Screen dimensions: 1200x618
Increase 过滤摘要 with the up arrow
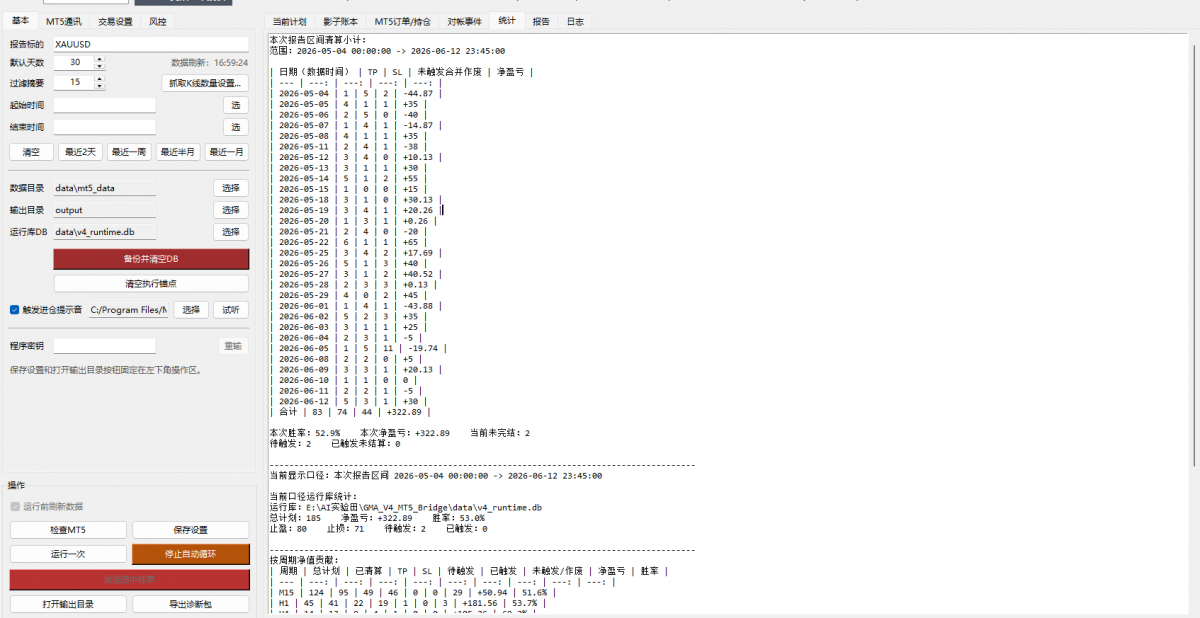click(99, 78)
